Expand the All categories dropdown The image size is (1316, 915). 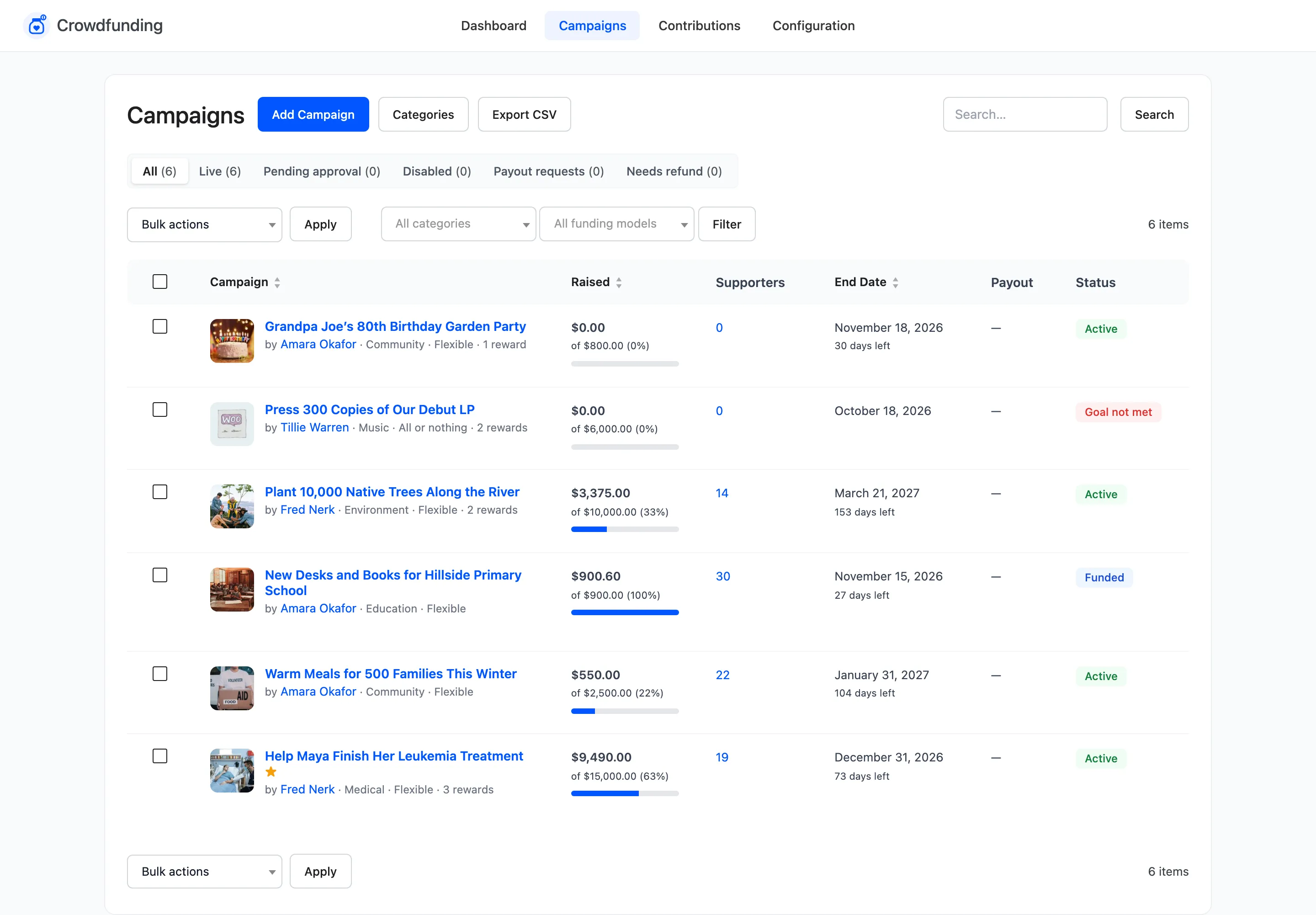(458, 224)
